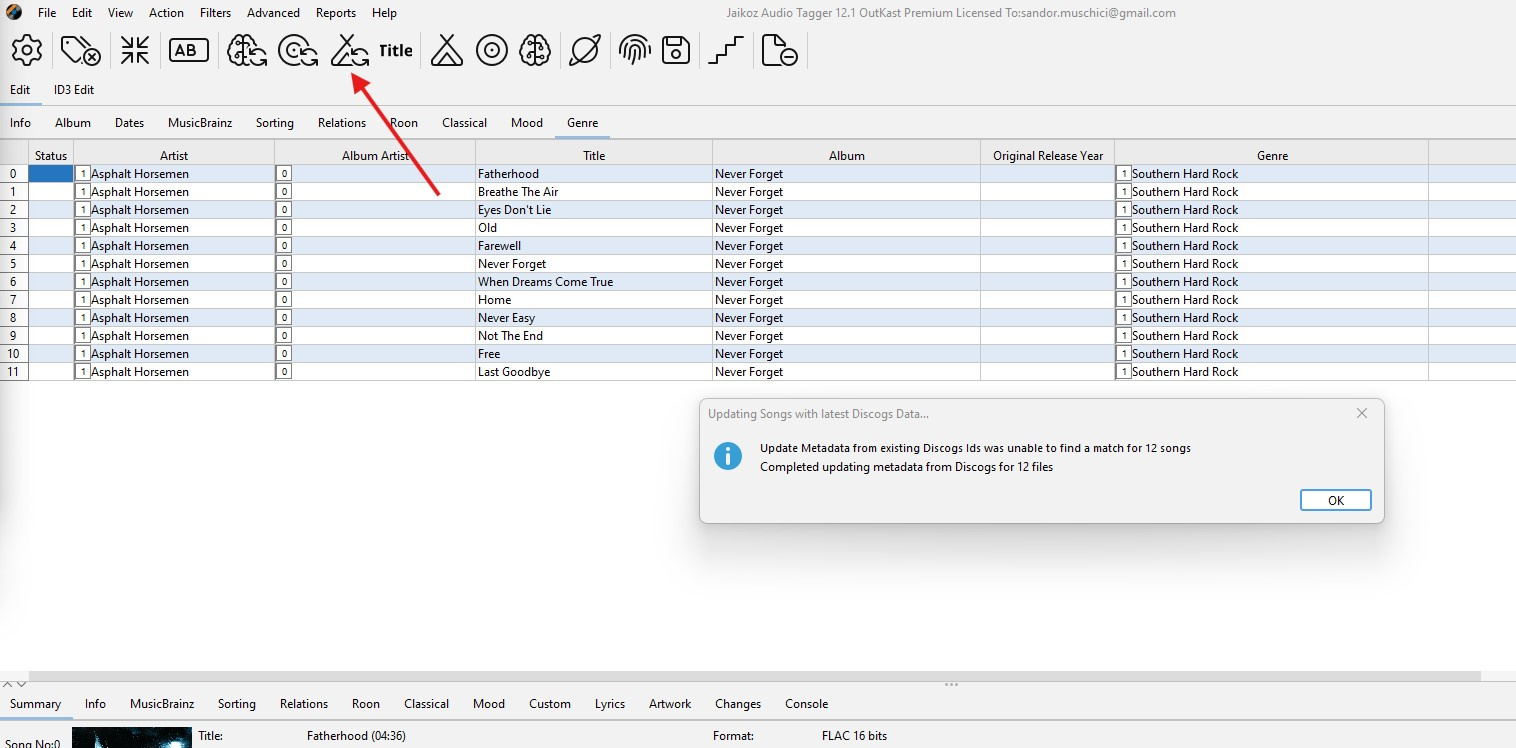The height and width of the screenshot is (748, 1516).
Task: Open the Filters menu
Action: tap(215, 13)
